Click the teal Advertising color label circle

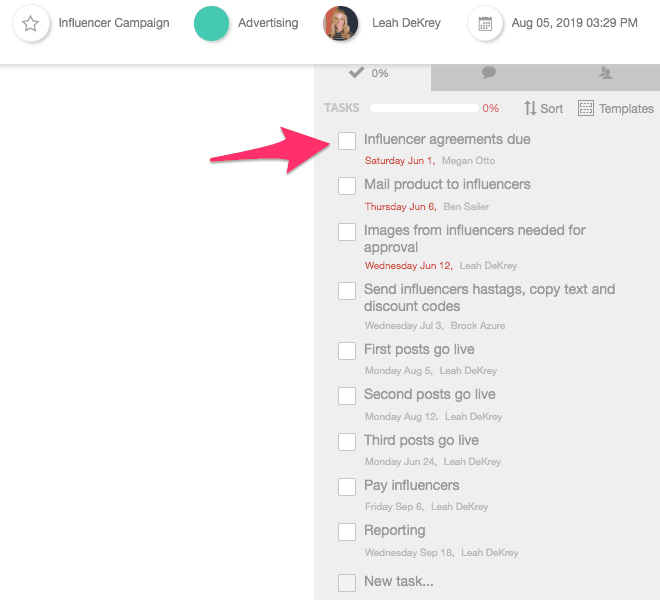(211, 24)
